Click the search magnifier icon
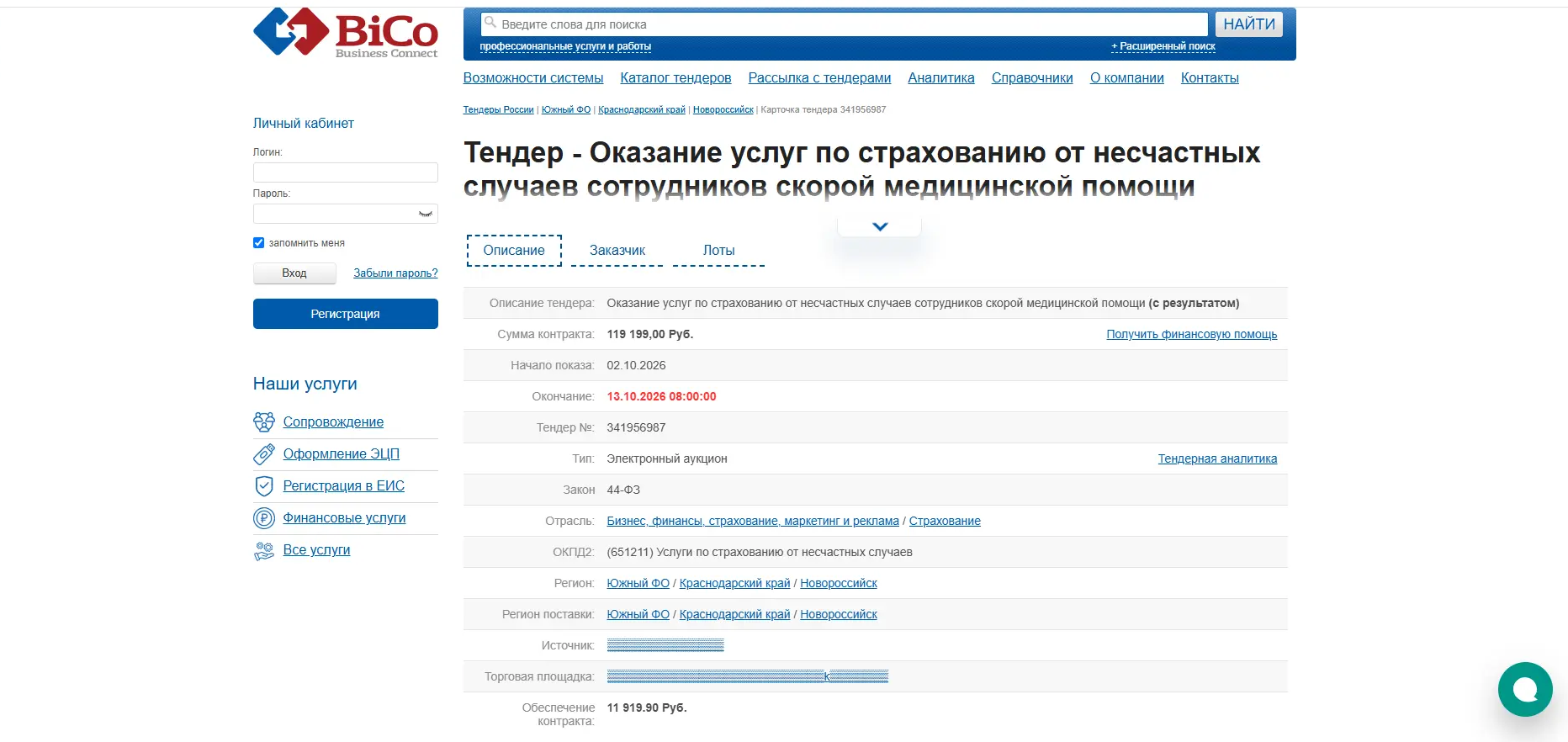 tap(490, 23)
